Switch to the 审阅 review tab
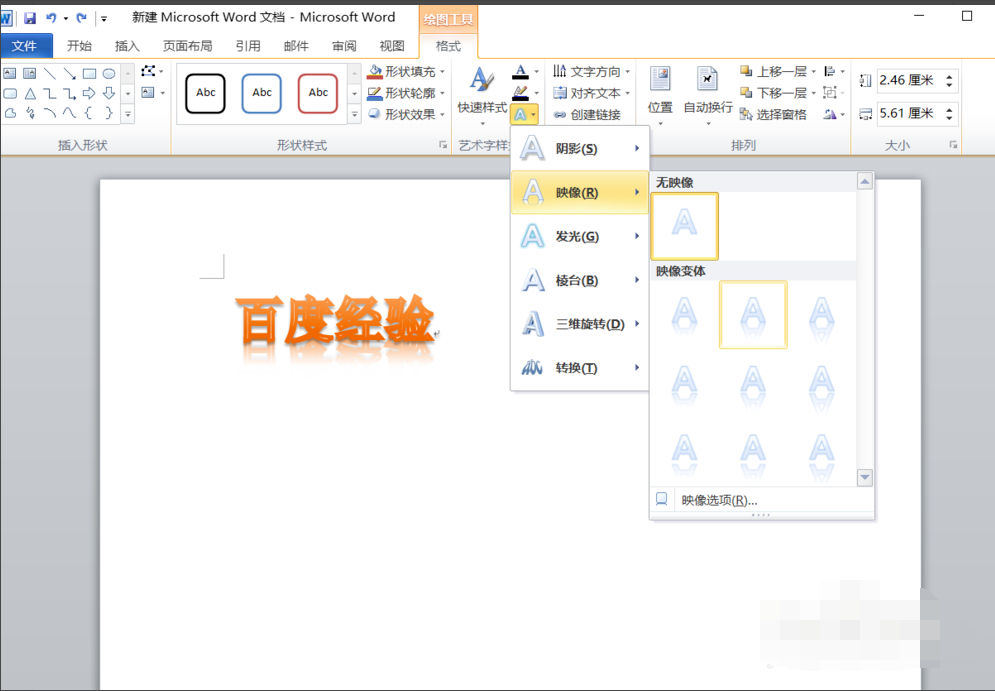Screen dimensions: 995x691 (344, 46)
